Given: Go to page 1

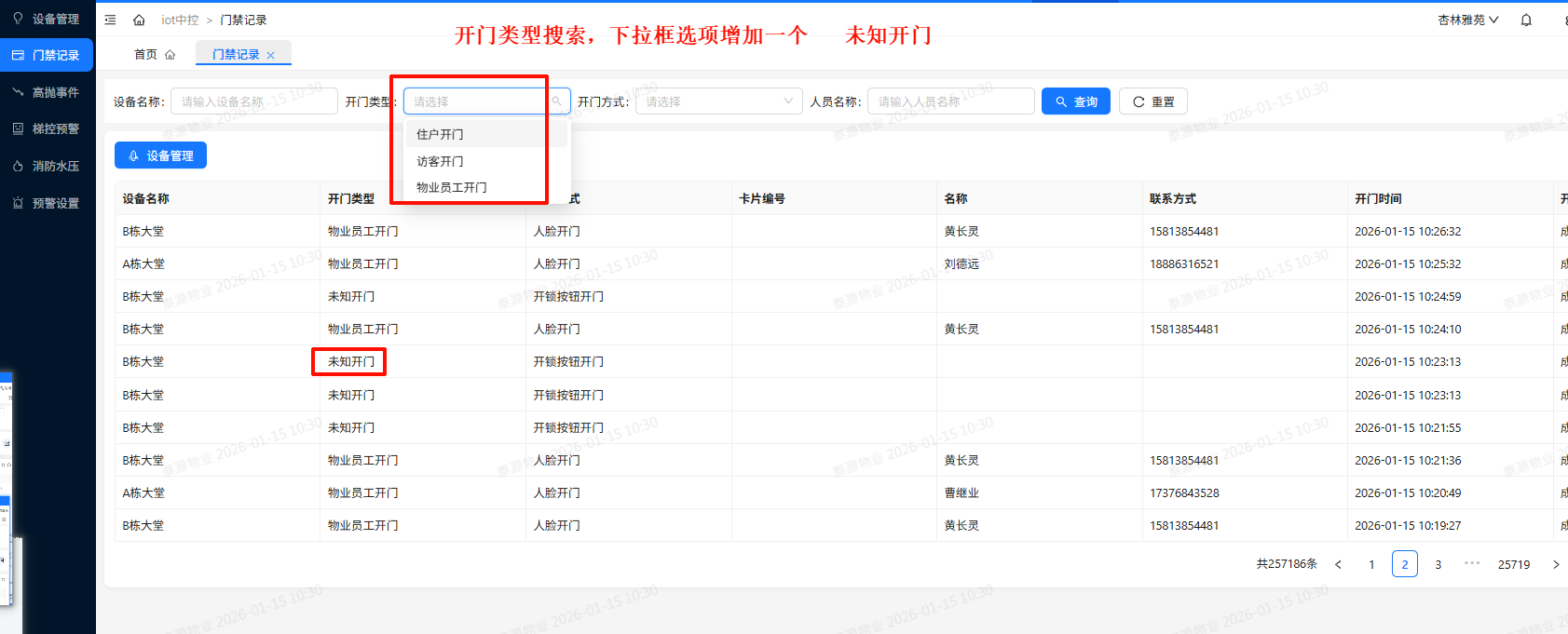Looking at the screenshot, I should tap(1371, 564).
